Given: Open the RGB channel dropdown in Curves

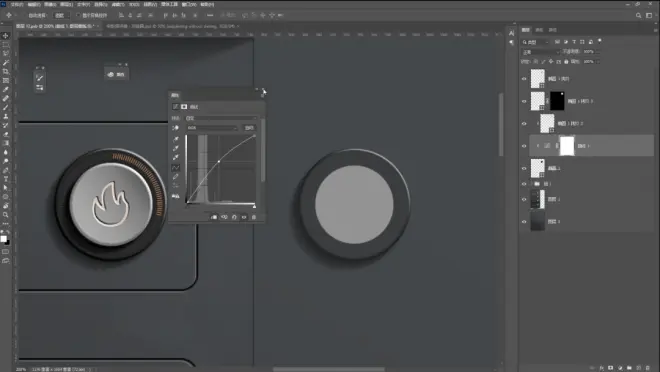Looking at the screenshot, I should 212,128.
